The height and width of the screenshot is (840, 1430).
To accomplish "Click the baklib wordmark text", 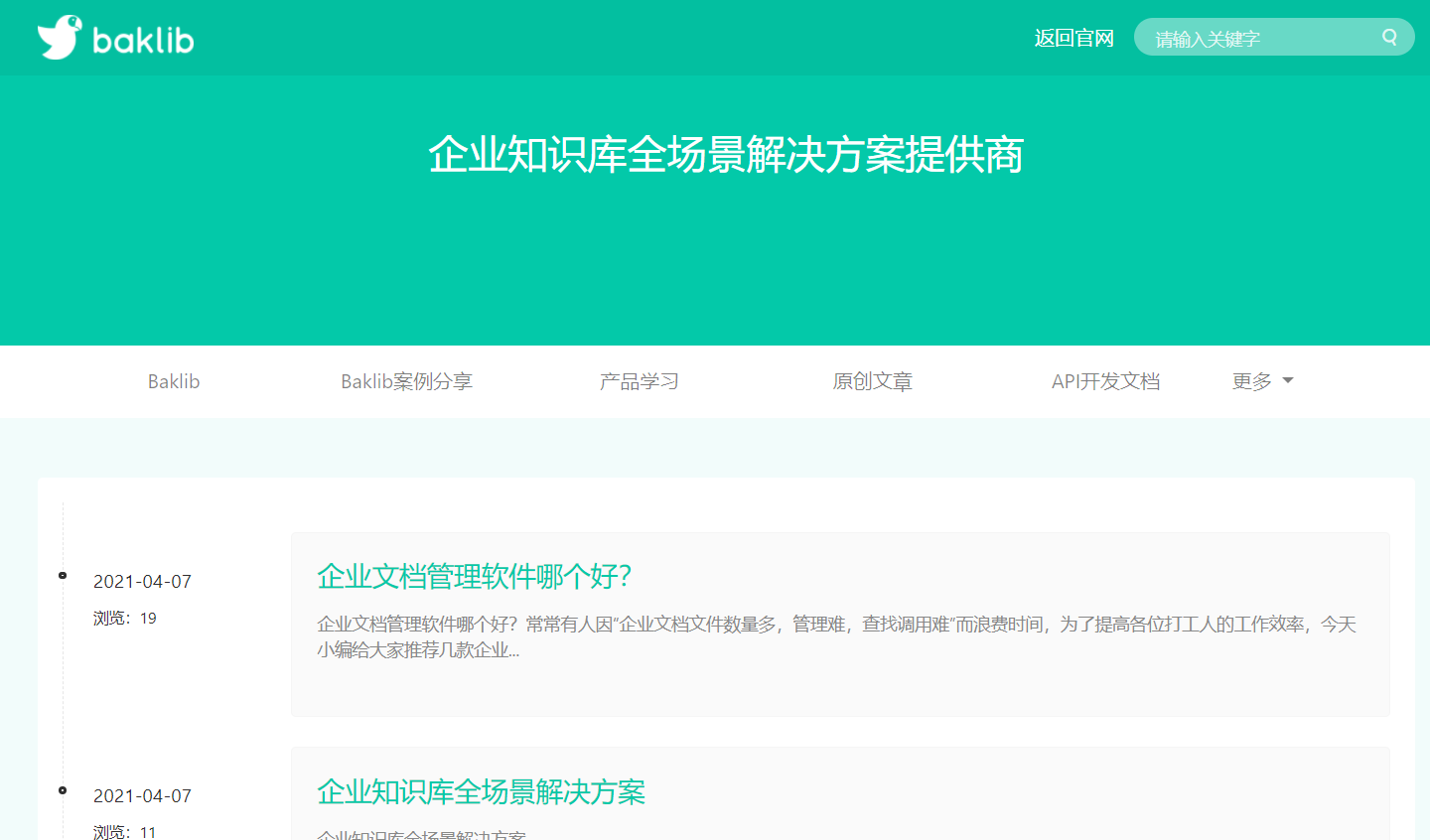I will point(143,39).
